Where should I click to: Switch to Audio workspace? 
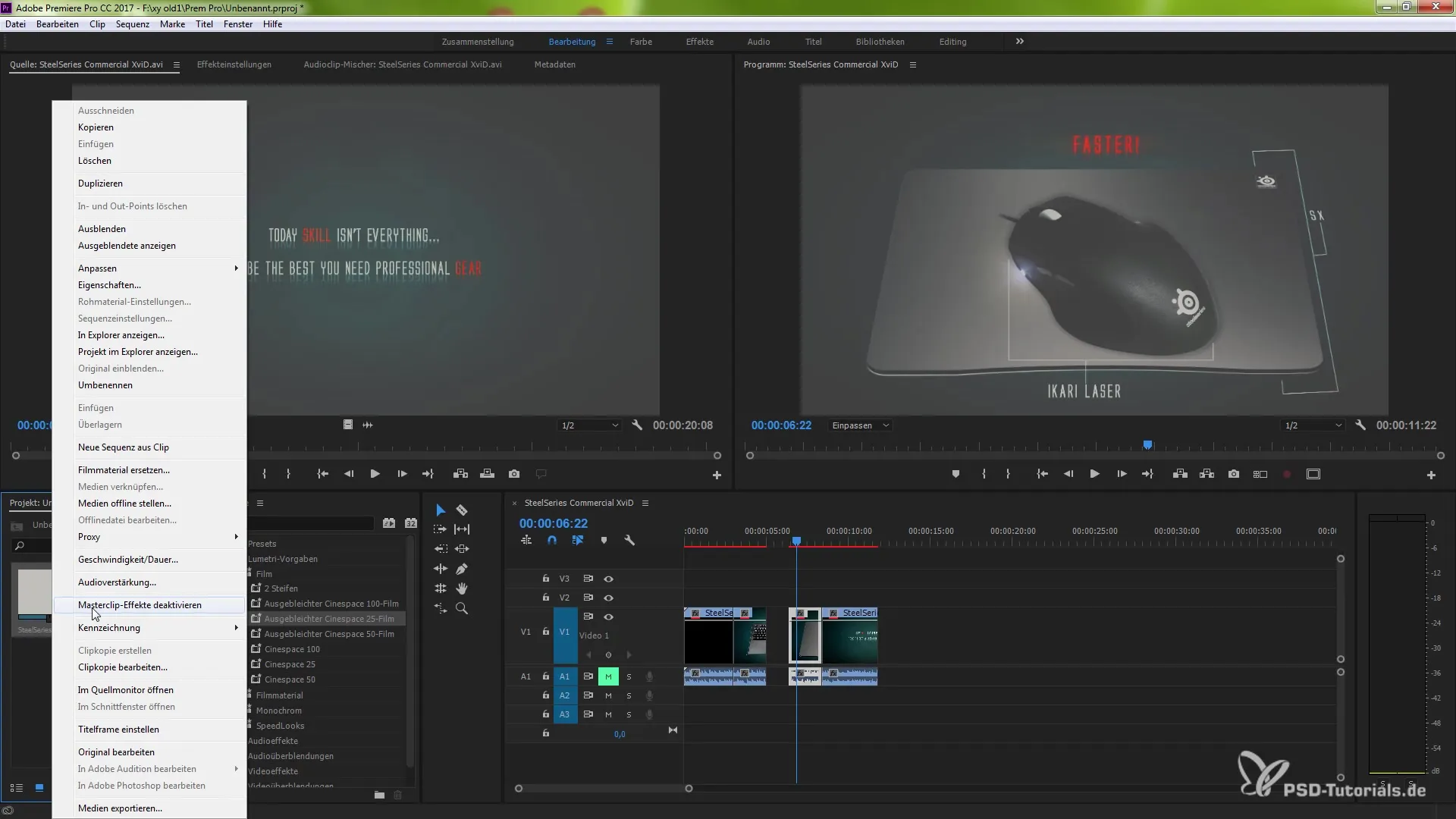tap(758, 42)
